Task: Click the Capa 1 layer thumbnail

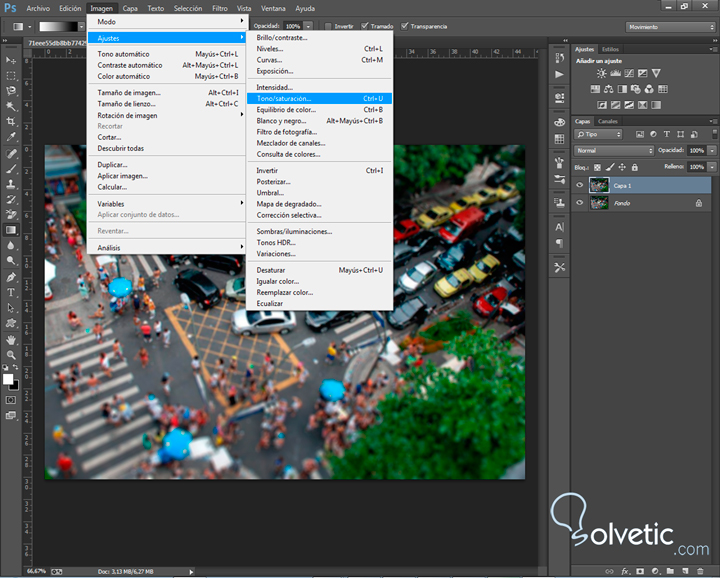Action: [x=599, y=185]
